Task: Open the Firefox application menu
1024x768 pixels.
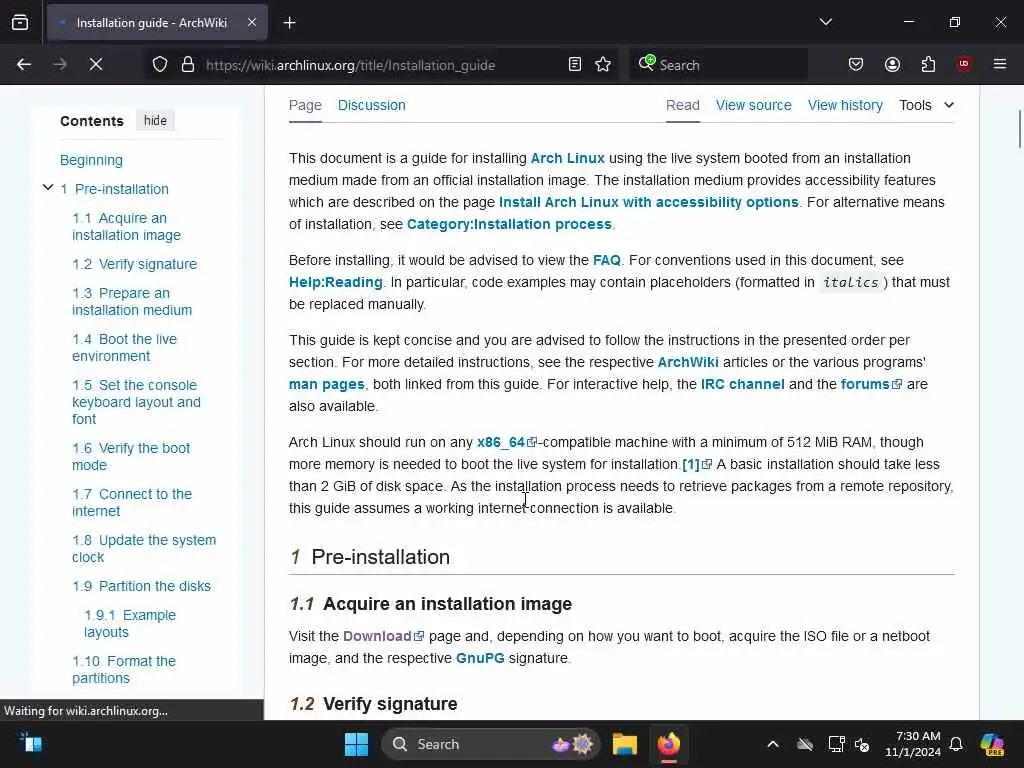Action: pos(1000,64)
